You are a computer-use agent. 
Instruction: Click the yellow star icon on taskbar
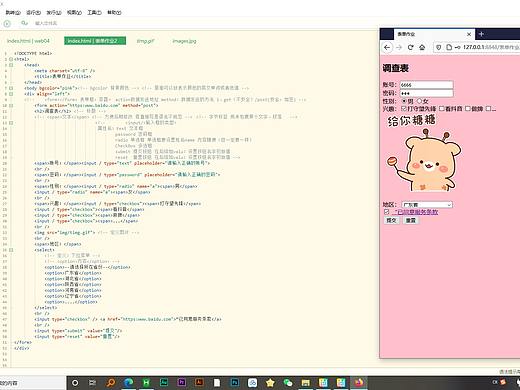(x=270, y=383)
